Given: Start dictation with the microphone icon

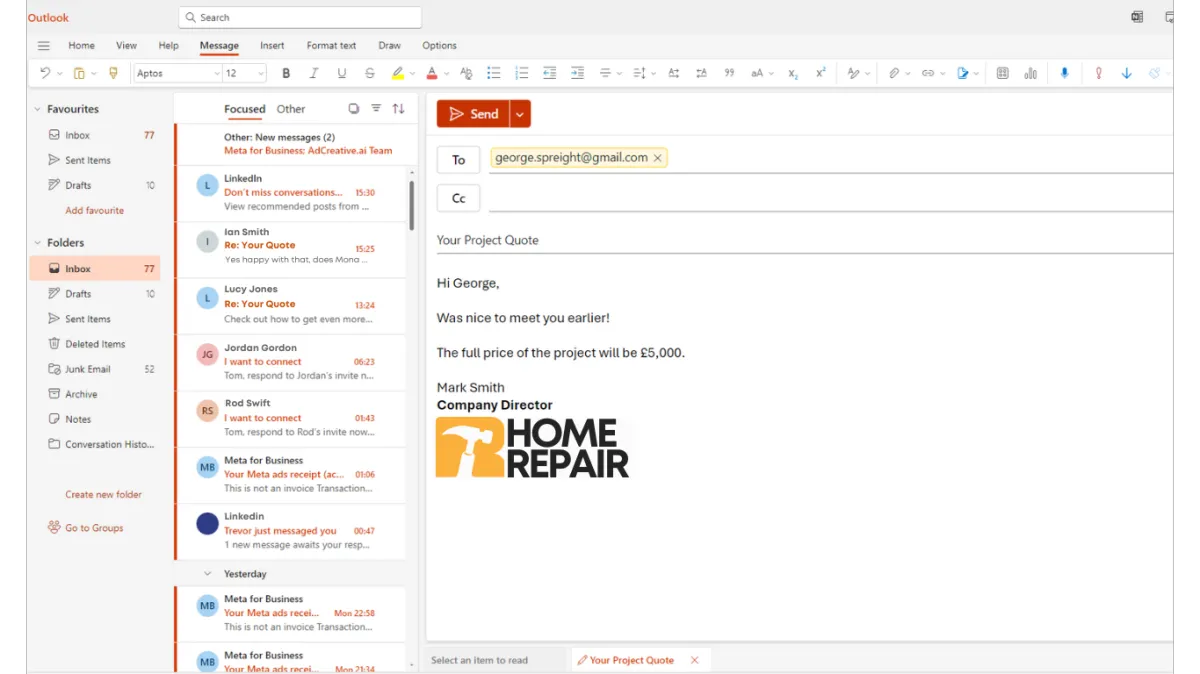Looking at the screenshot, I should (1064, 73).
